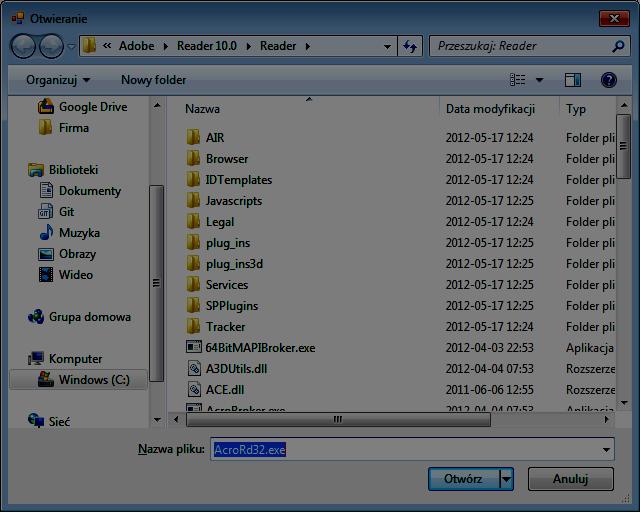This screenshot has height=512, width=640.
Task: Select the Legal folder icon
Action: click(193, 222)
